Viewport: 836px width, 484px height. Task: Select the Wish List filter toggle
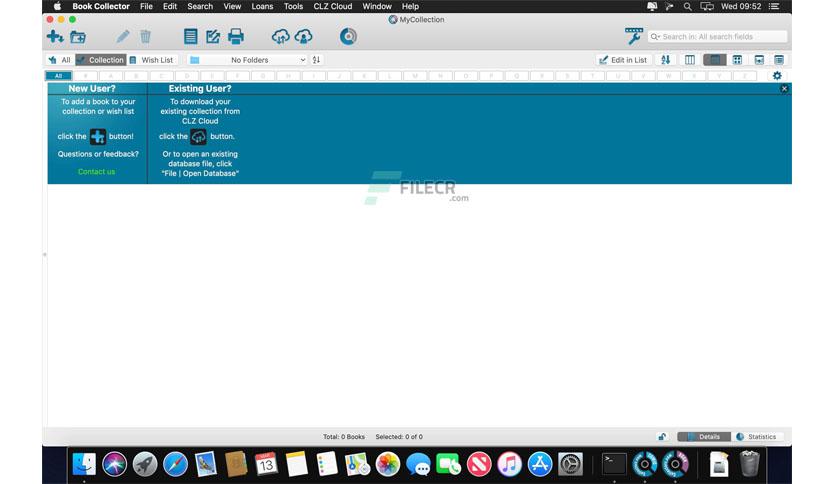point(151,60)
